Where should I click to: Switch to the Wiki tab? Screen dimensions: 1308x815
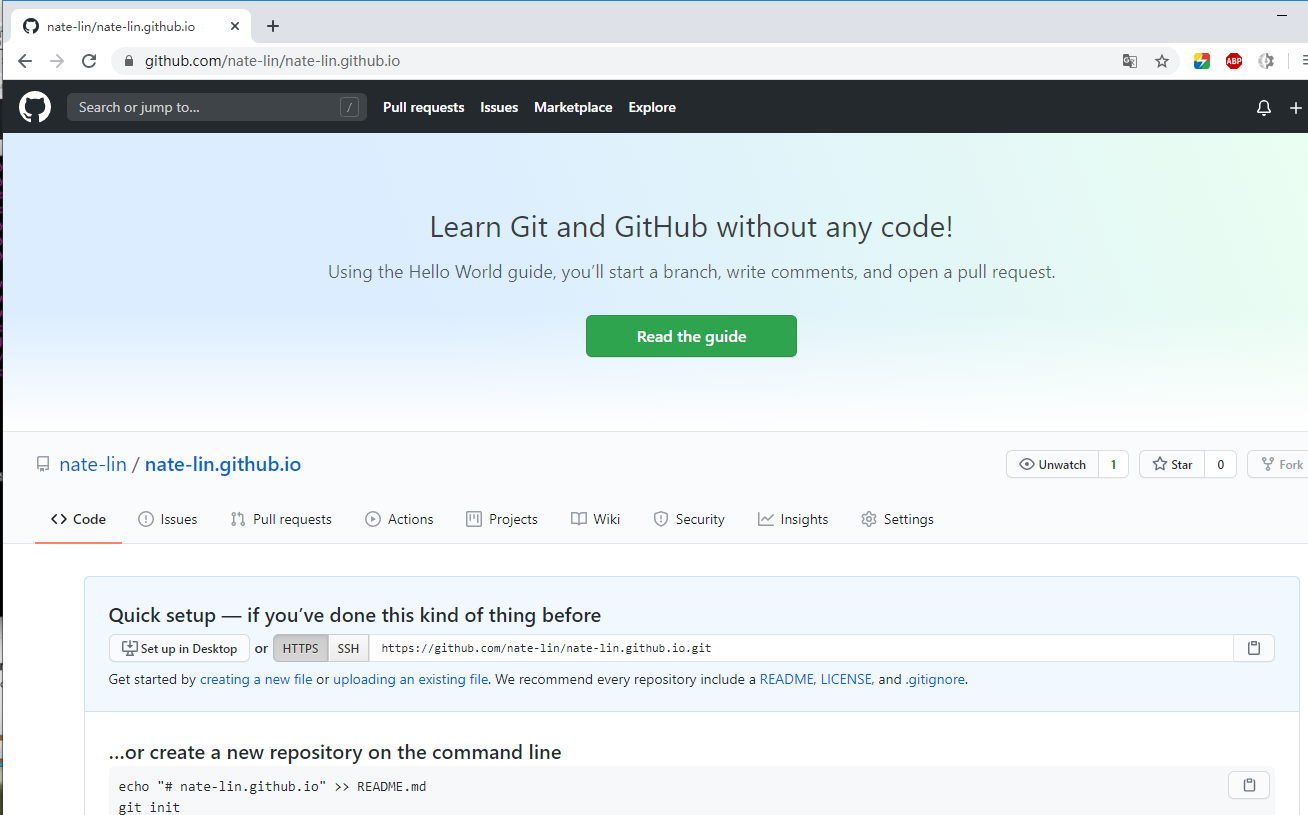pos(596,519)
